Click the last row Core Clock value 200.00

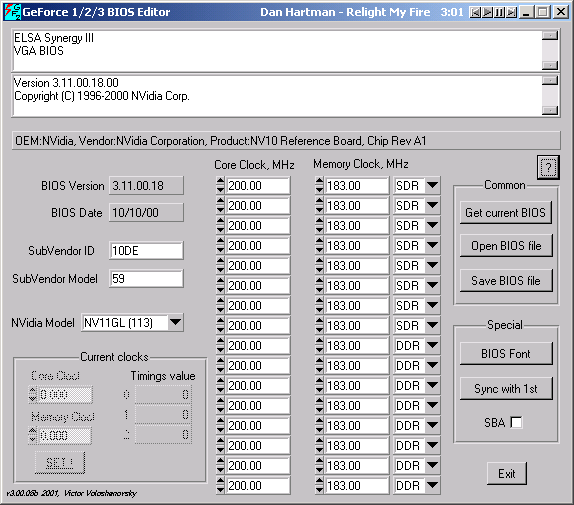point(258,486)
